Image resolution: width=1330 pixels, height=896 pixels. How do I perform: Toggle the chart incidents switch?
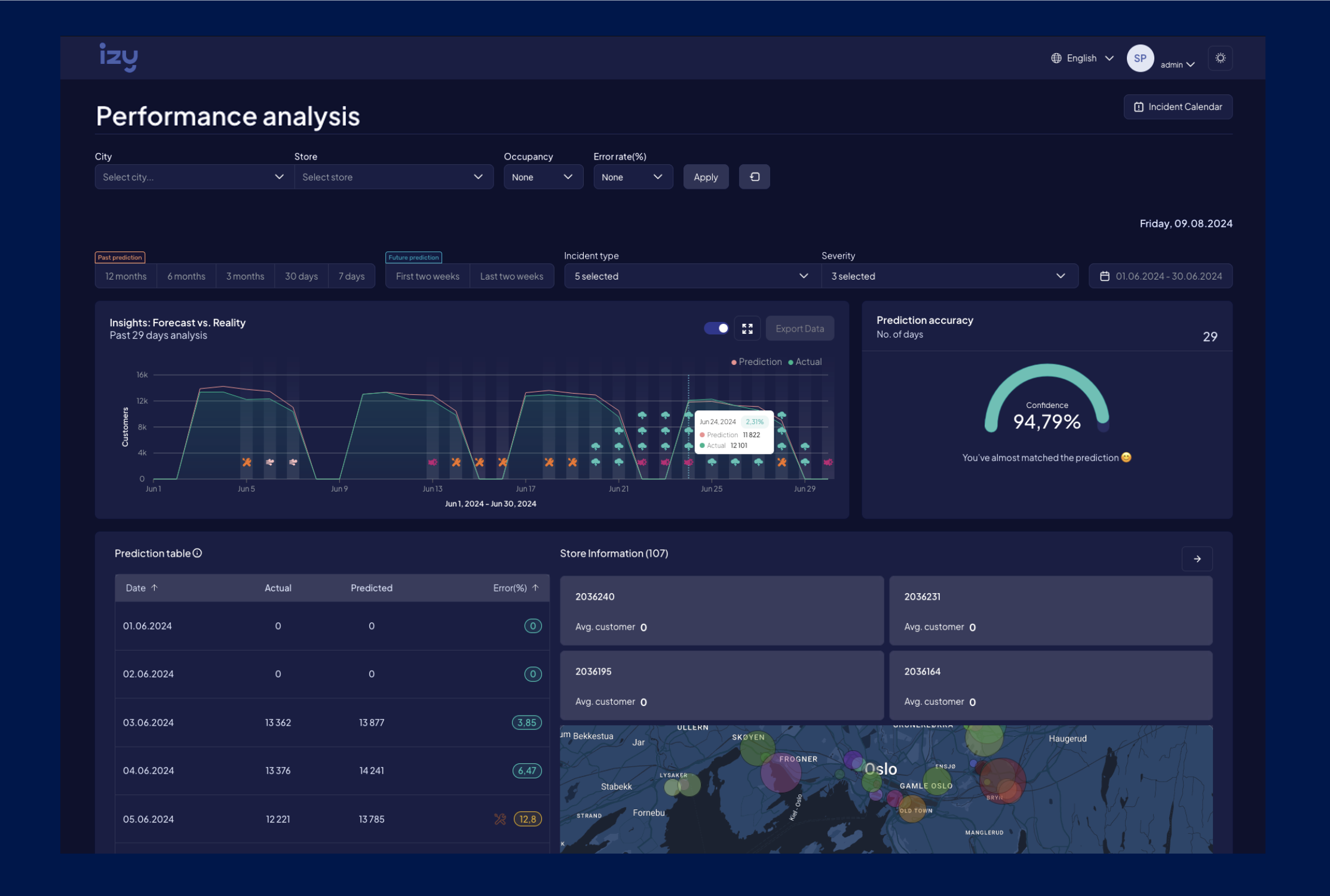click(716, 328)
